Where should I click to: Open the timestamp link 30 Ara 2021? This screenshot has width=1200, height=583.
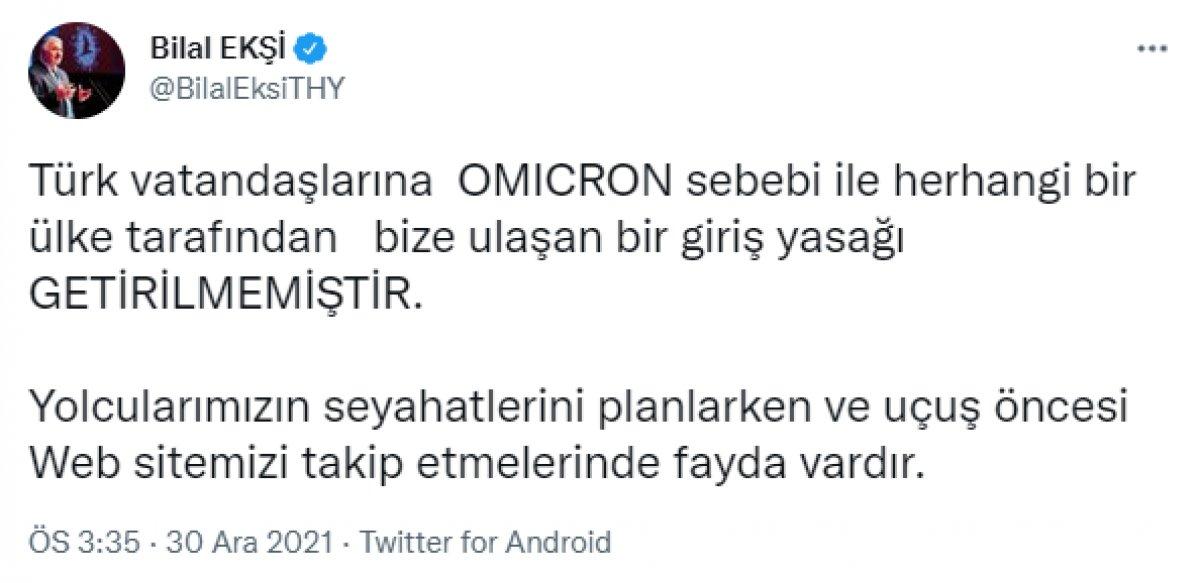[246, 536]
